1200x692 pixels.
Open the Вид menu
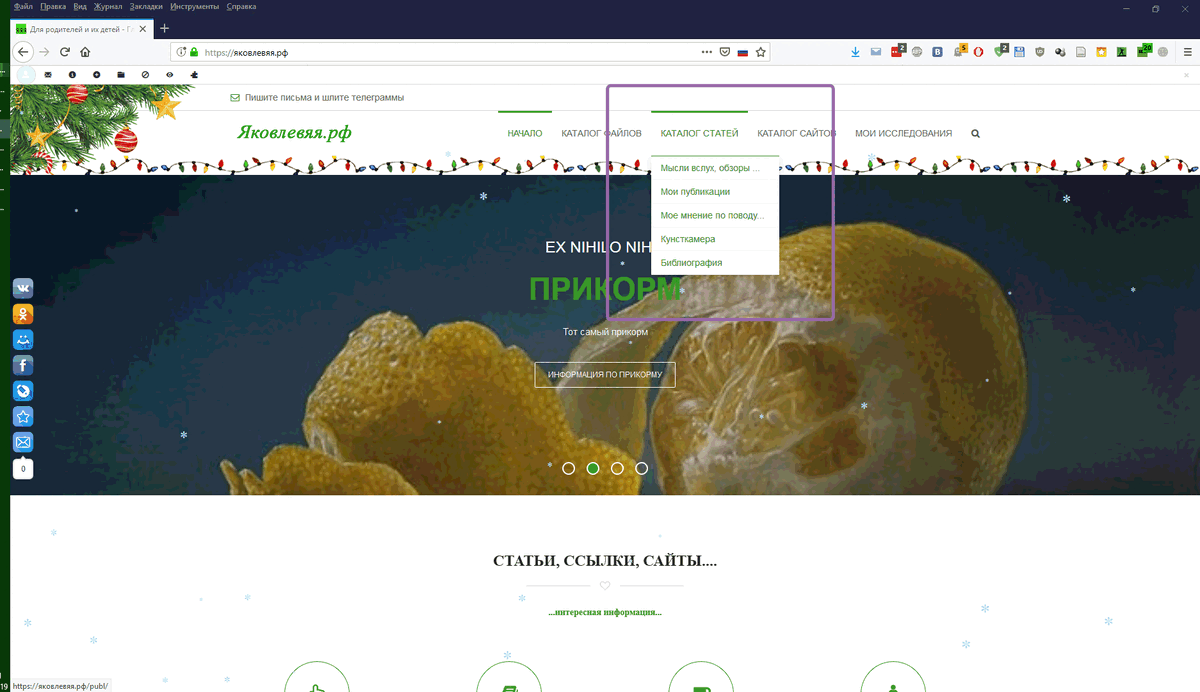(x=80, y=7)
